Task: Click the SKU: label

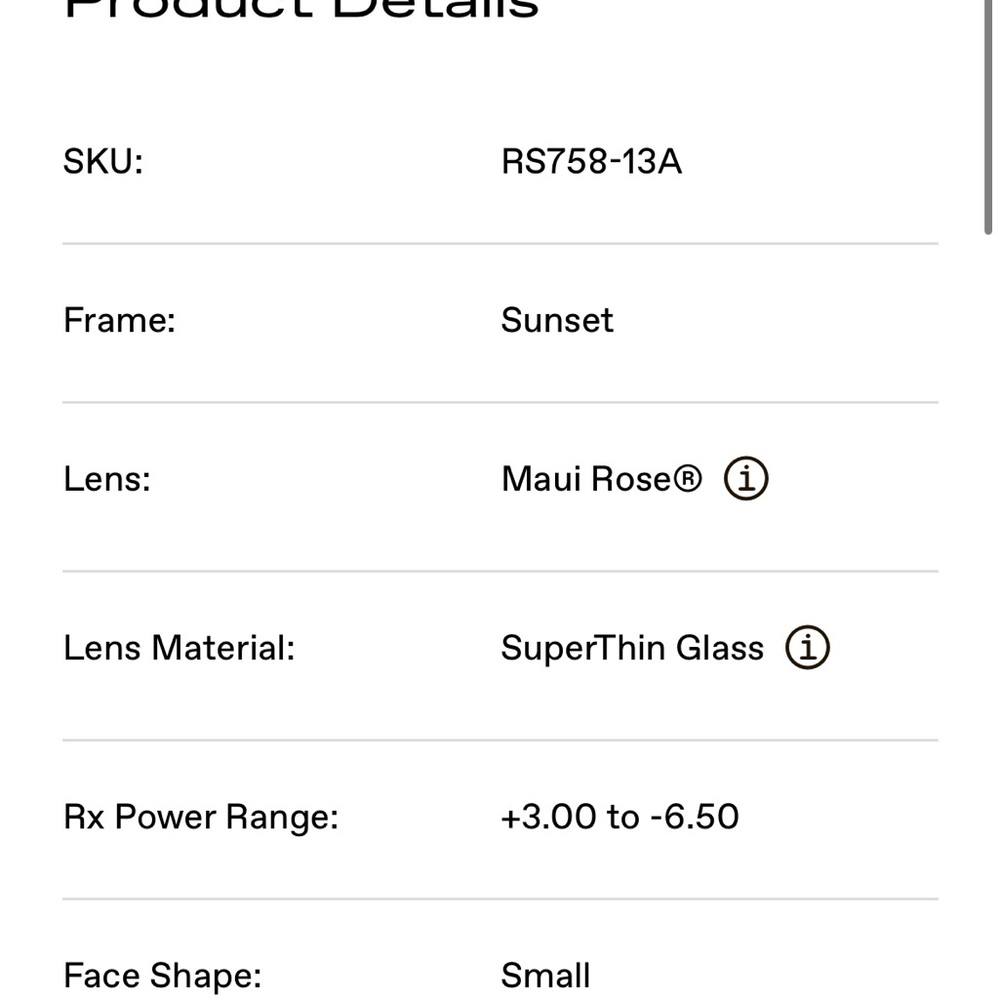Action: 103,161
